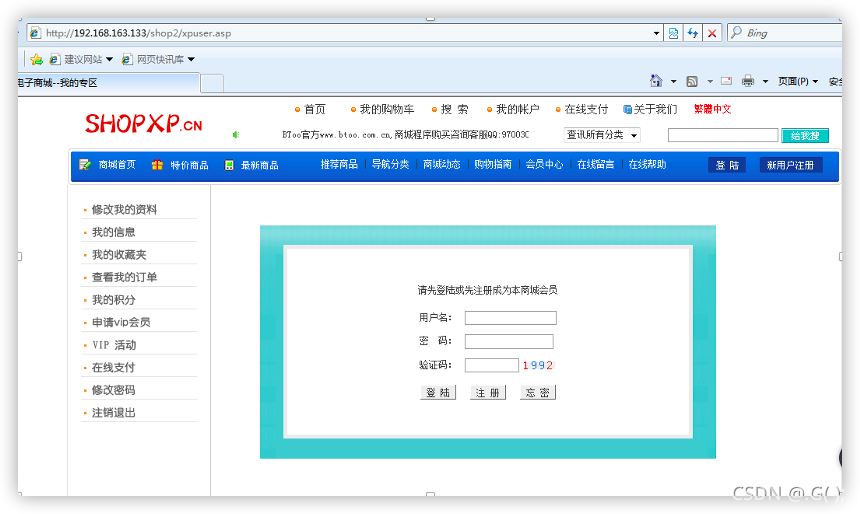
Task: Click the Bing search magnifier icon
Action: tap(737, 32)
